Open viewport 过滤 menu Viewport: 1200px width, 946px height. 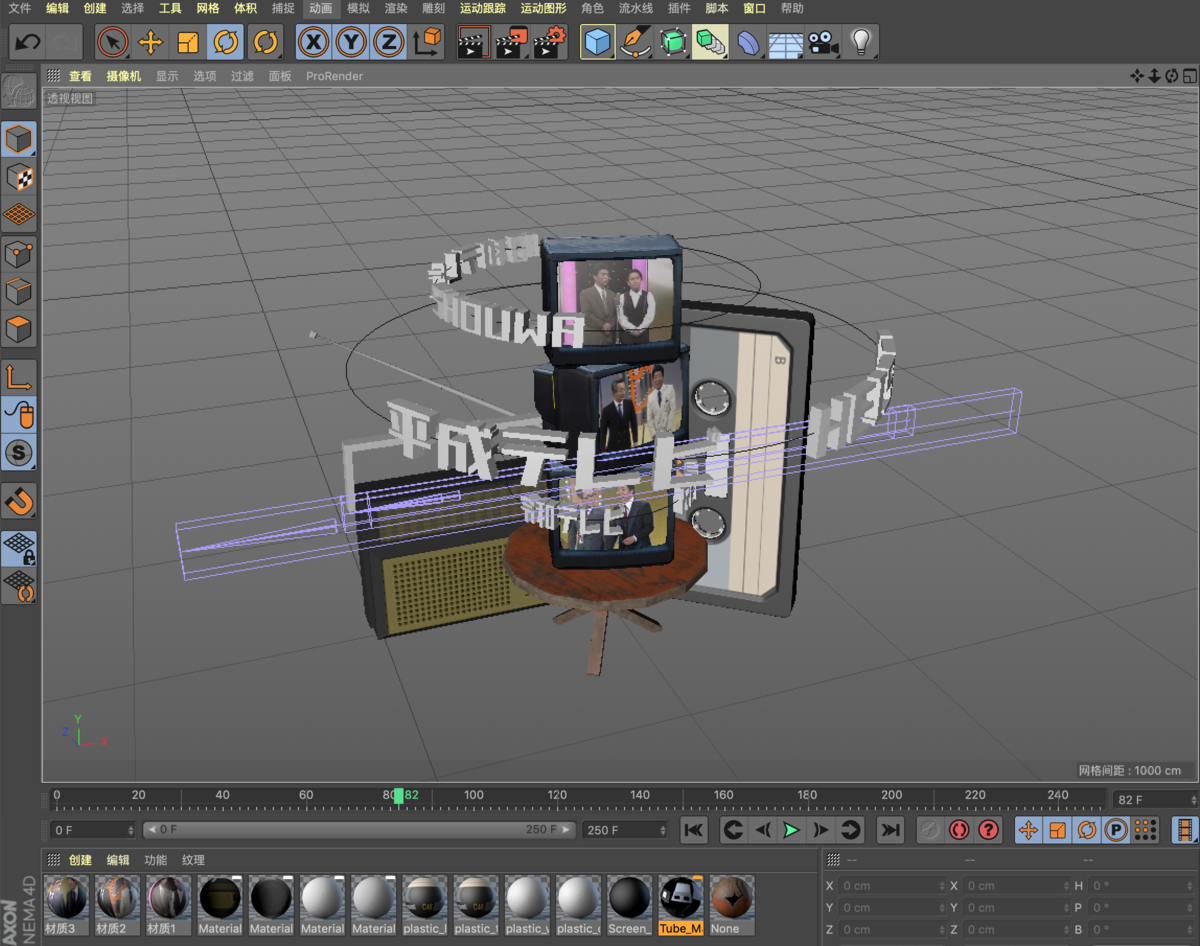[x=242, y=76]
